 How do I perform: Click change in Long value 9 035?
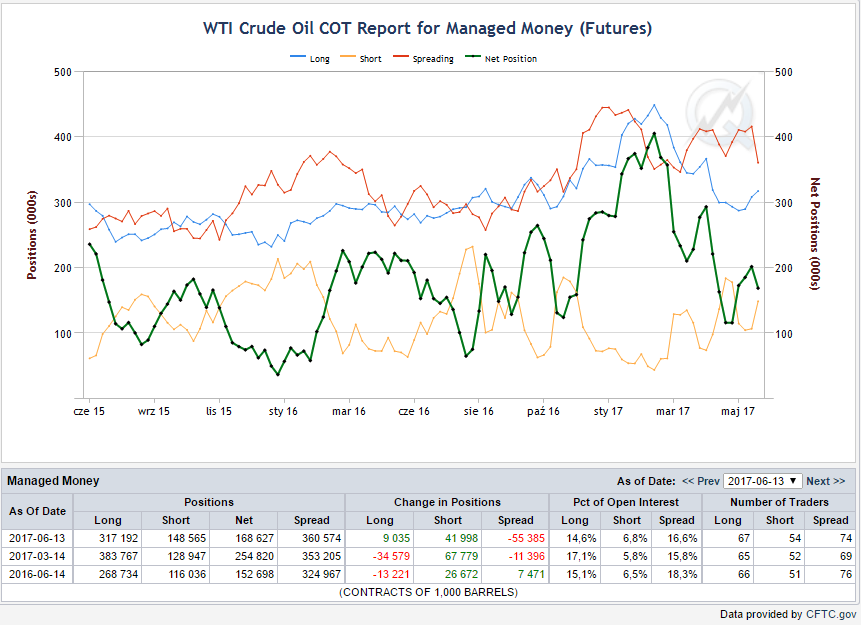click(396, 539)
